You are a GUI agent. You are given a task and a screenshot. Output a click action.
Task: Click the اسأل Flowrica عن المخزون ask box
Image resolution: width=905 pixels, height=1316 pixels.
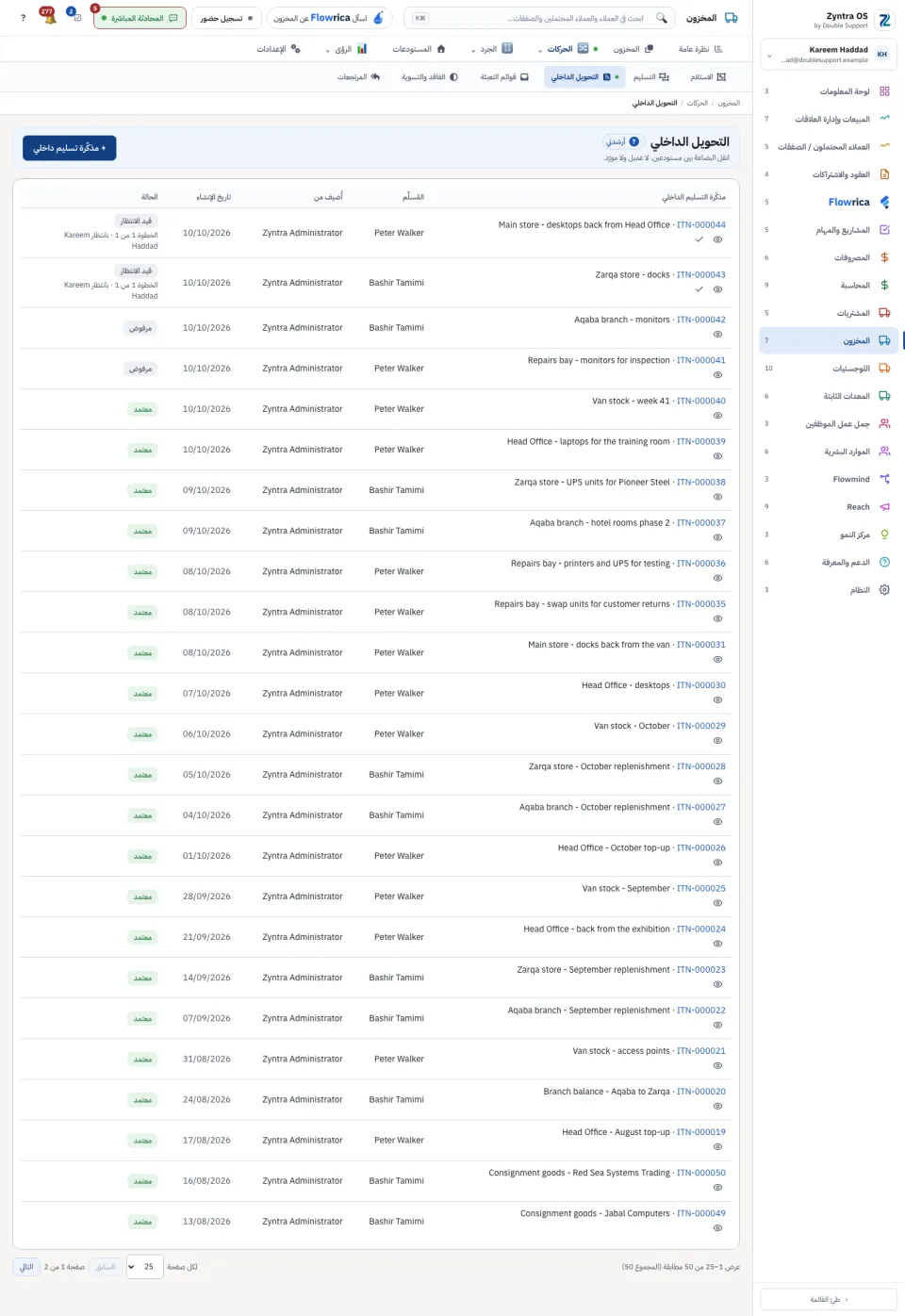(x=330, y=18)
